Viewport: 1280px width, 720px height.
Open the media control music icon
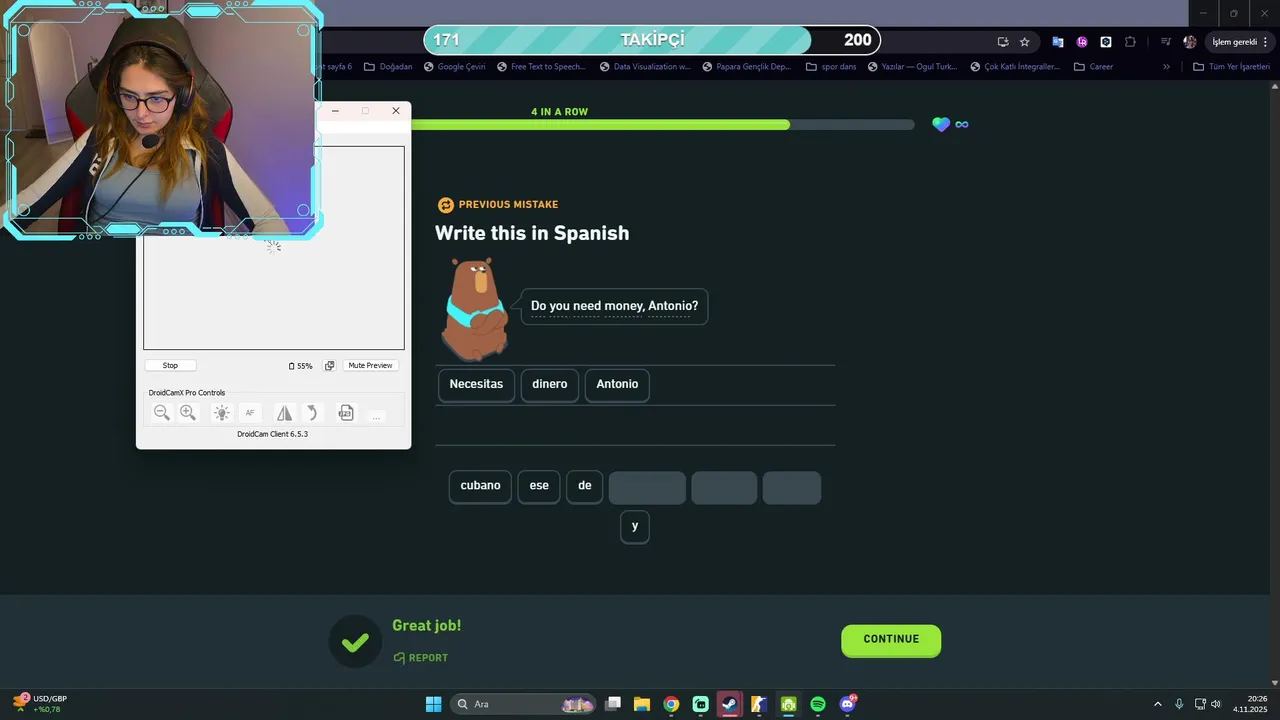1166,42
